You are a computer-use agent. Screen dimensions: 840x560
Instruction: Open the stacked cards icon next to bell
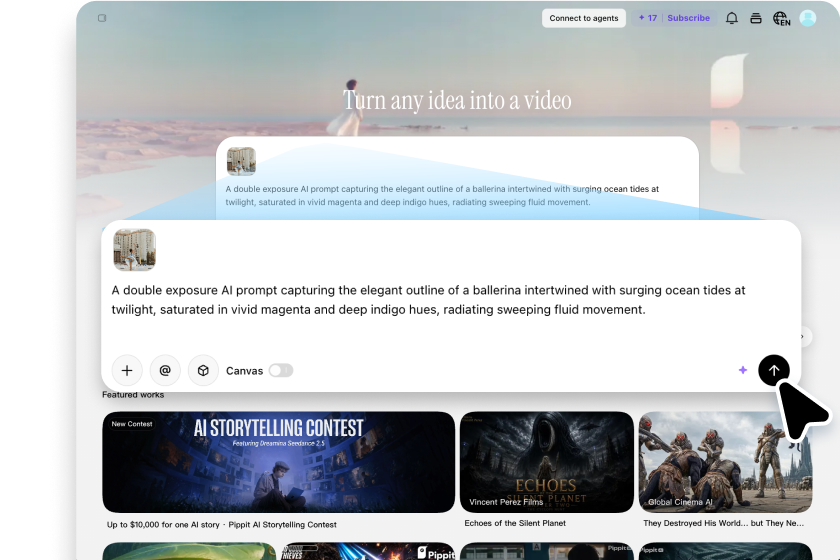click(x=755, y=18)
